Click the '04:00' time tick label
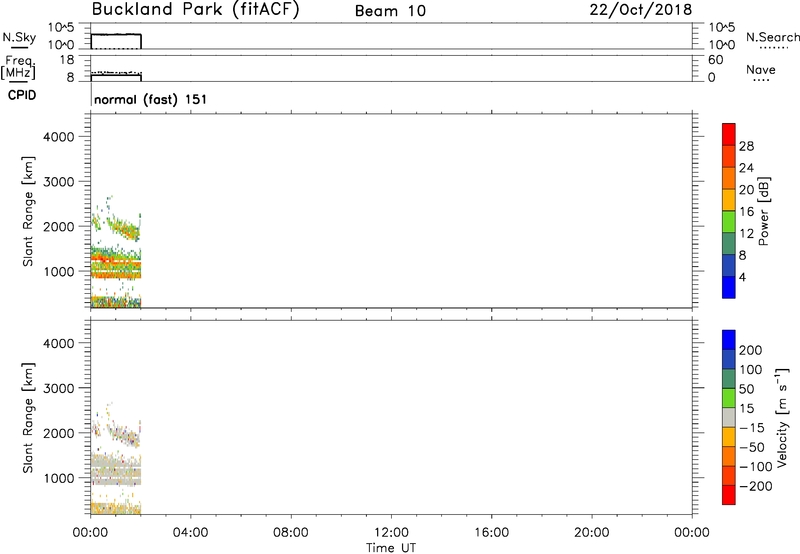800x554 pixels. point(190,533)
